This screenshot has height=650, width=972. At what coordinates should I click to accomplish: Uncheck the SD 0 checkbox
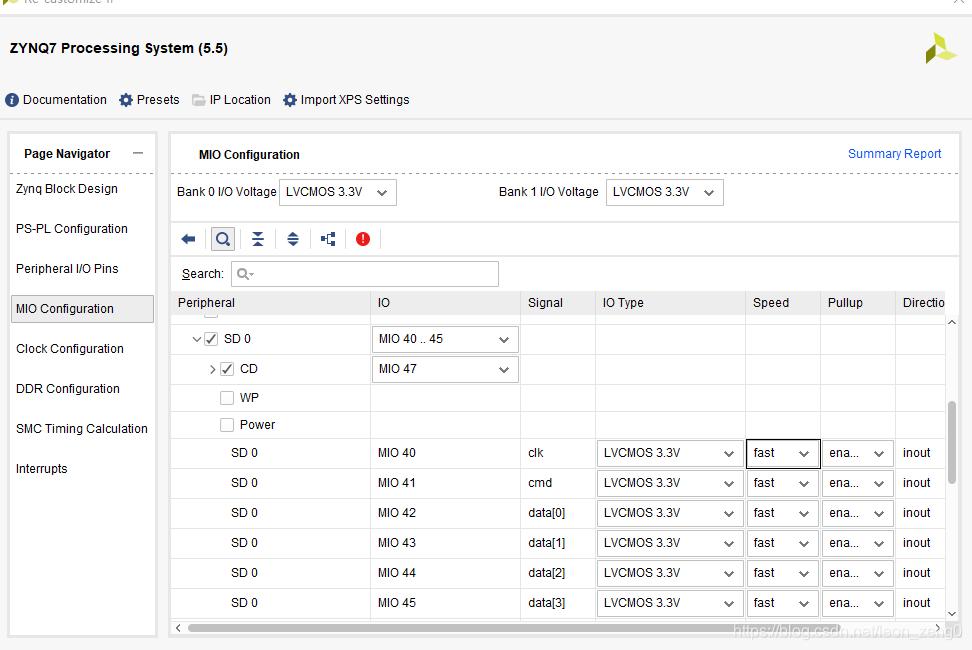tap(211, 339)
